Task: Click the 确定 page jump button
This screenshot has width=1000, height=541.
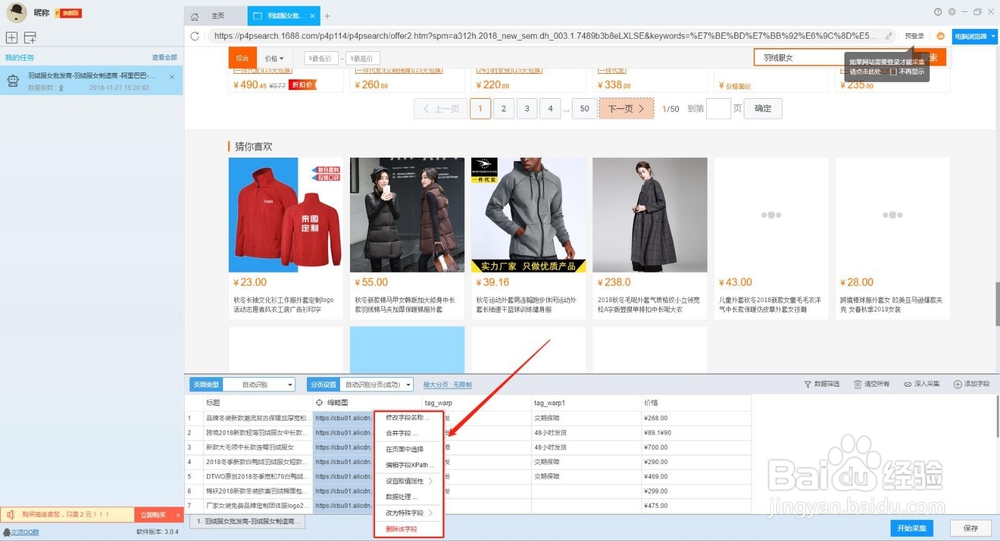Action: point(763,109)
